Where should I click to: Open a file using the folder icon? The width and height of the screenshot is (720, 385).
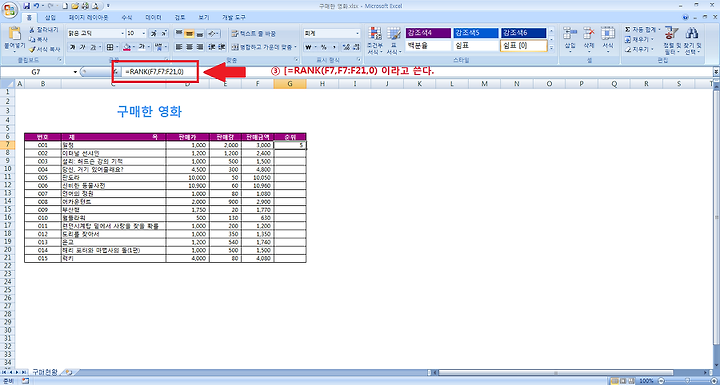(75, 6)
